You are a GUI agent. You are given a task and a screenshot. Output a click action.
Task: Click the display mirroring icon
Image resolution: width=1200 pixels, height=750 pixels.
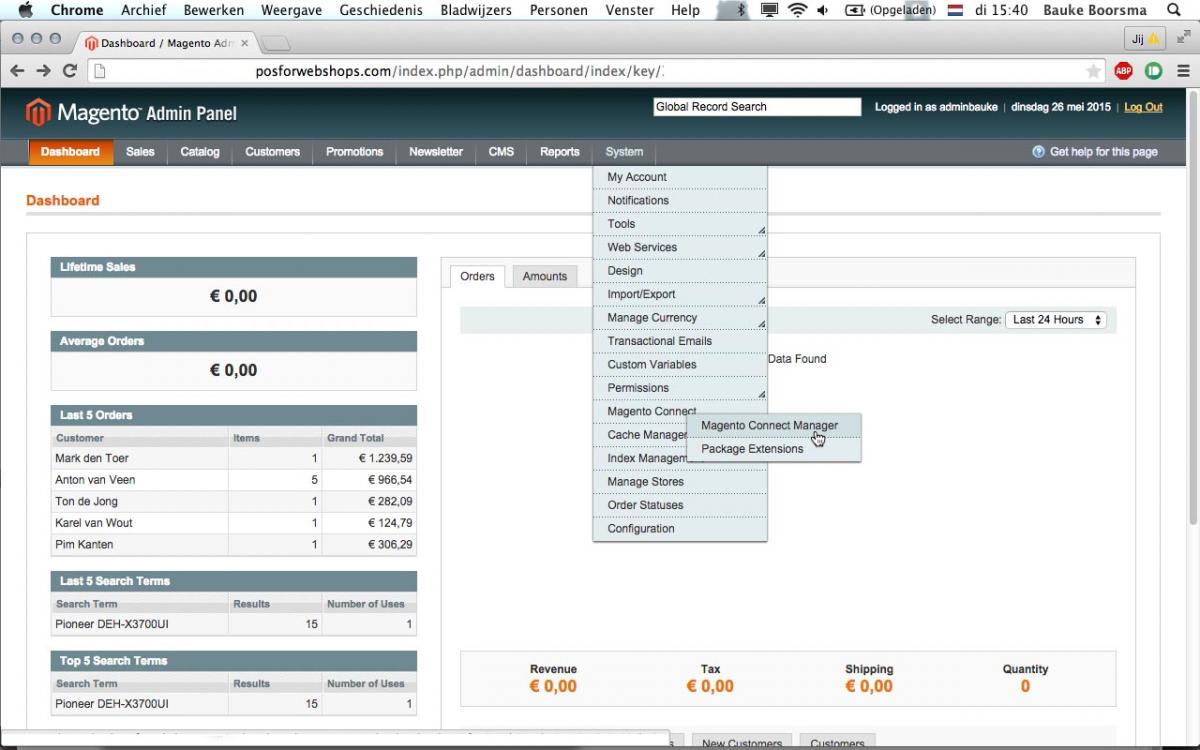pyautogui.click(x=769, y=10)
